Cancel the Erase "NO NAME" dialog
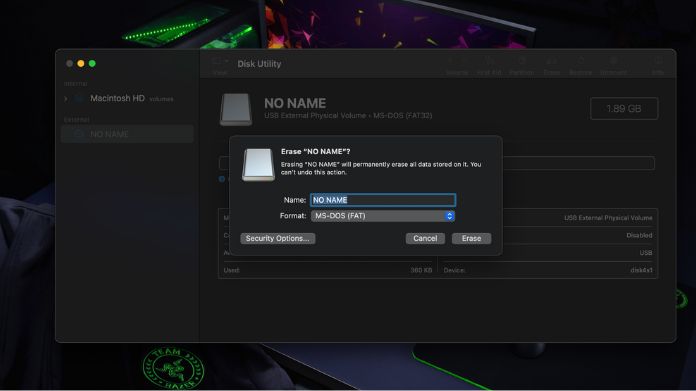The image size is (696, 391). (425, 238)
